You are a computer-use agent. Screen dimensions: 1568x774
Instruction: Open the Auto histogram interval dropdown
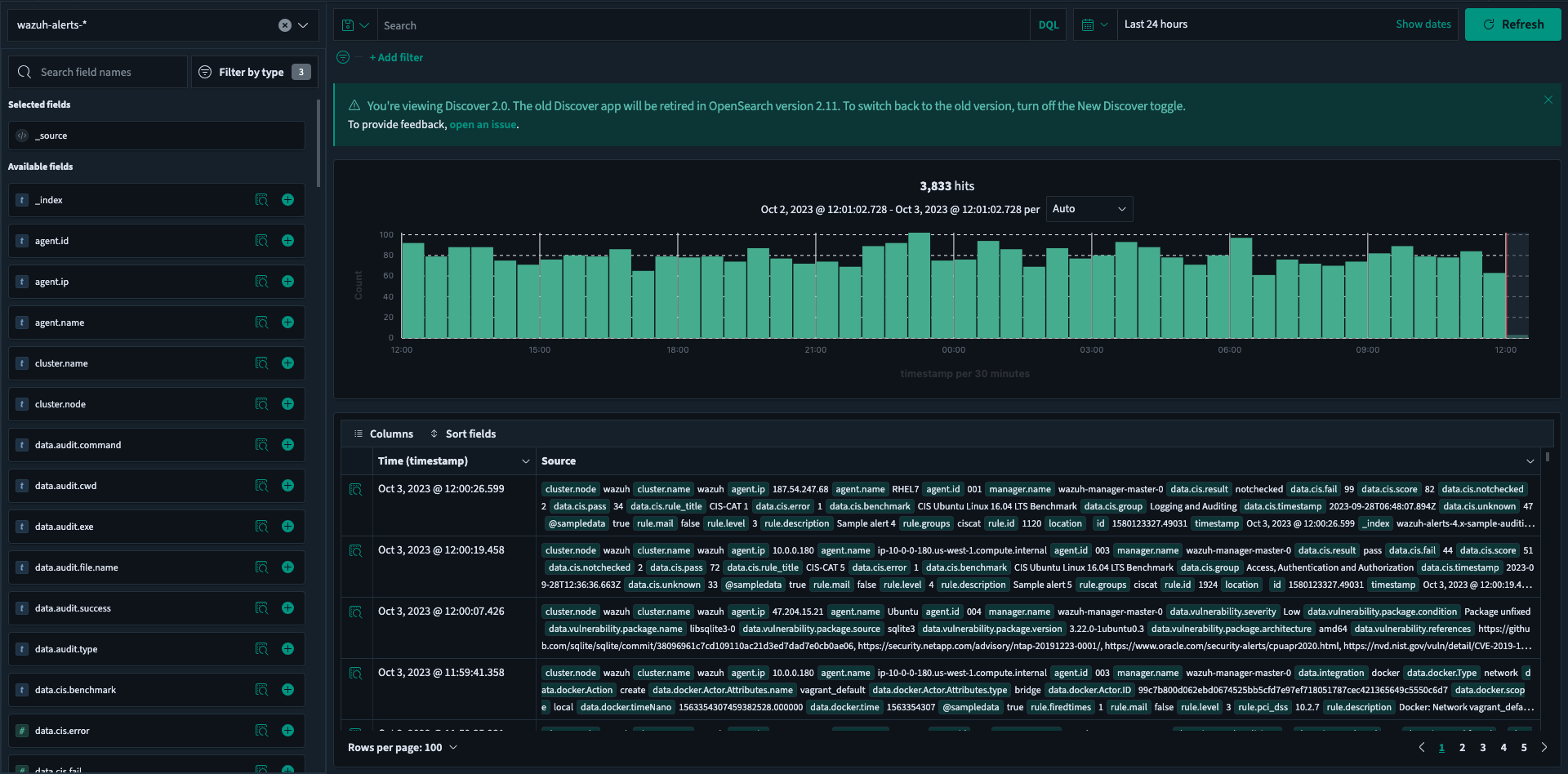point(1089,208)
